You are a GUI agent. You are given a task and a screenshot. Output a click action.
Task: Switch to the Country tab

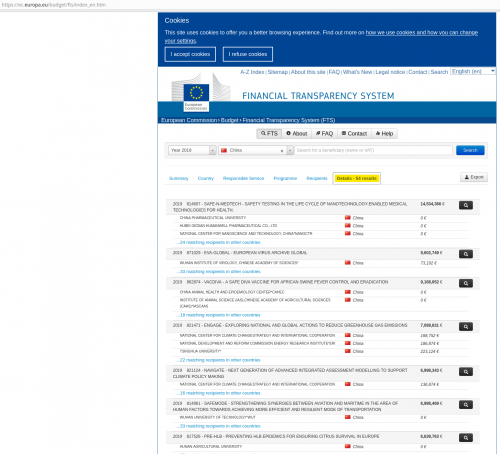coord(206,178)
